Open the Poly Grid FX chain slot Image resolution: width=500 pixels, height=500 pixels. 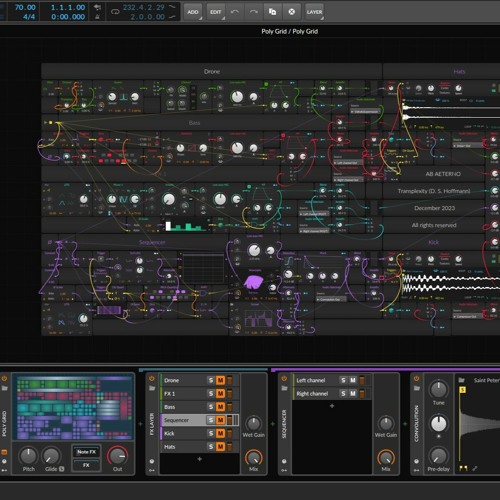[x=86, y=465]
